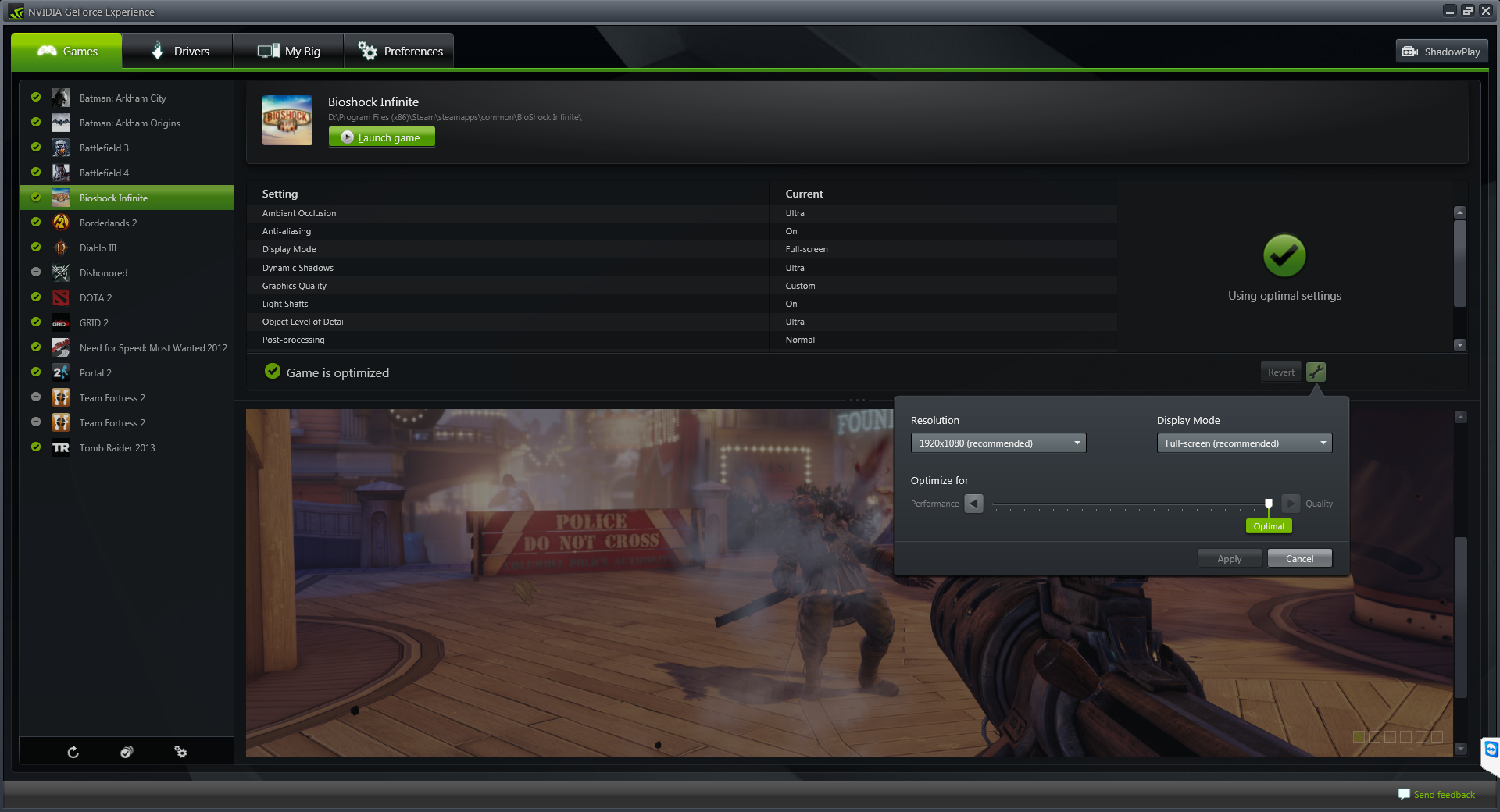Click the slider's right arrow toward Quality
This screenshot has height=812, width=1500.
[1291, 504]
